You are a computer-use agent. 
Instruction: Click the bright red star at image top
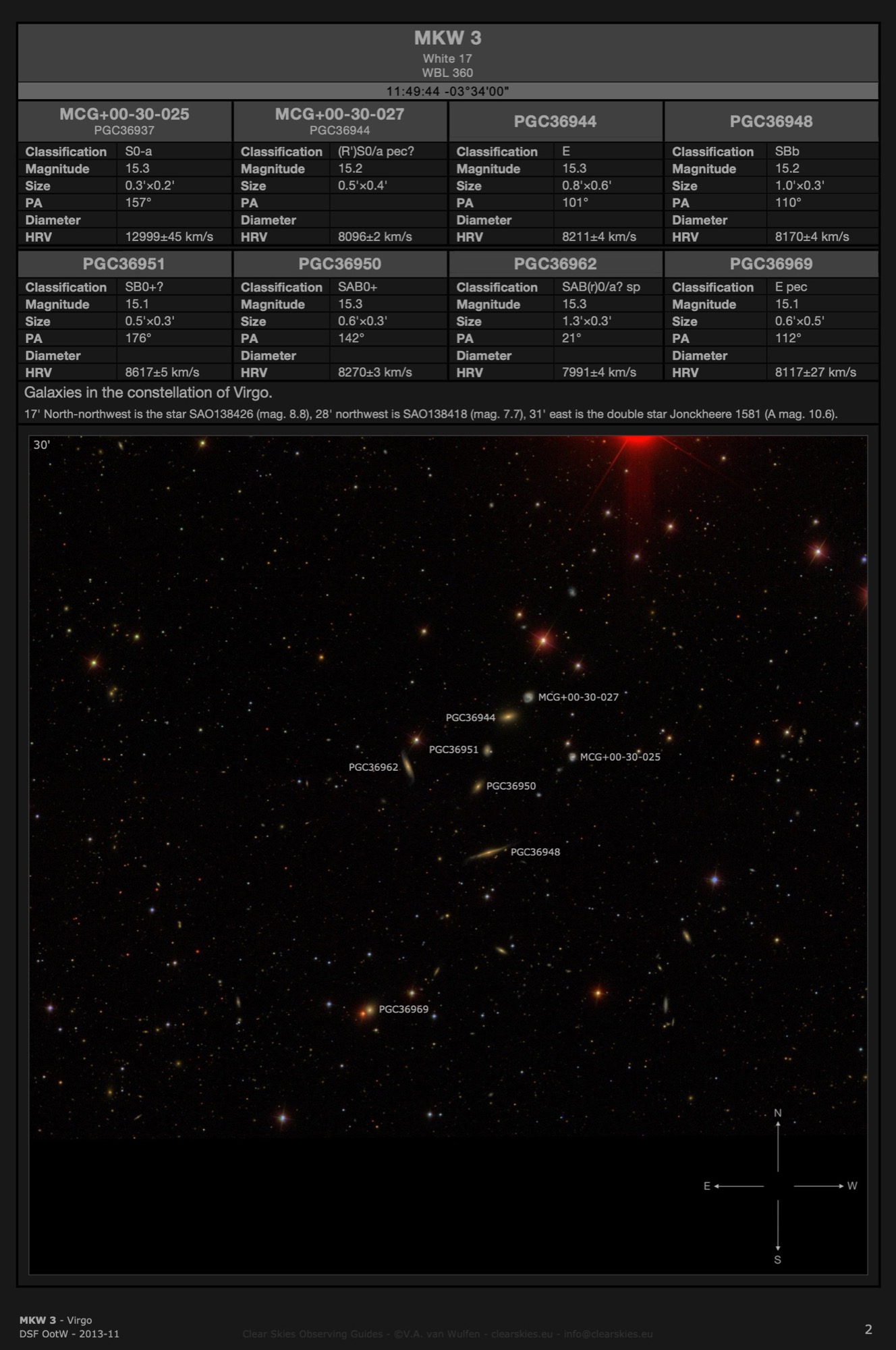click(x=638, y=441)
